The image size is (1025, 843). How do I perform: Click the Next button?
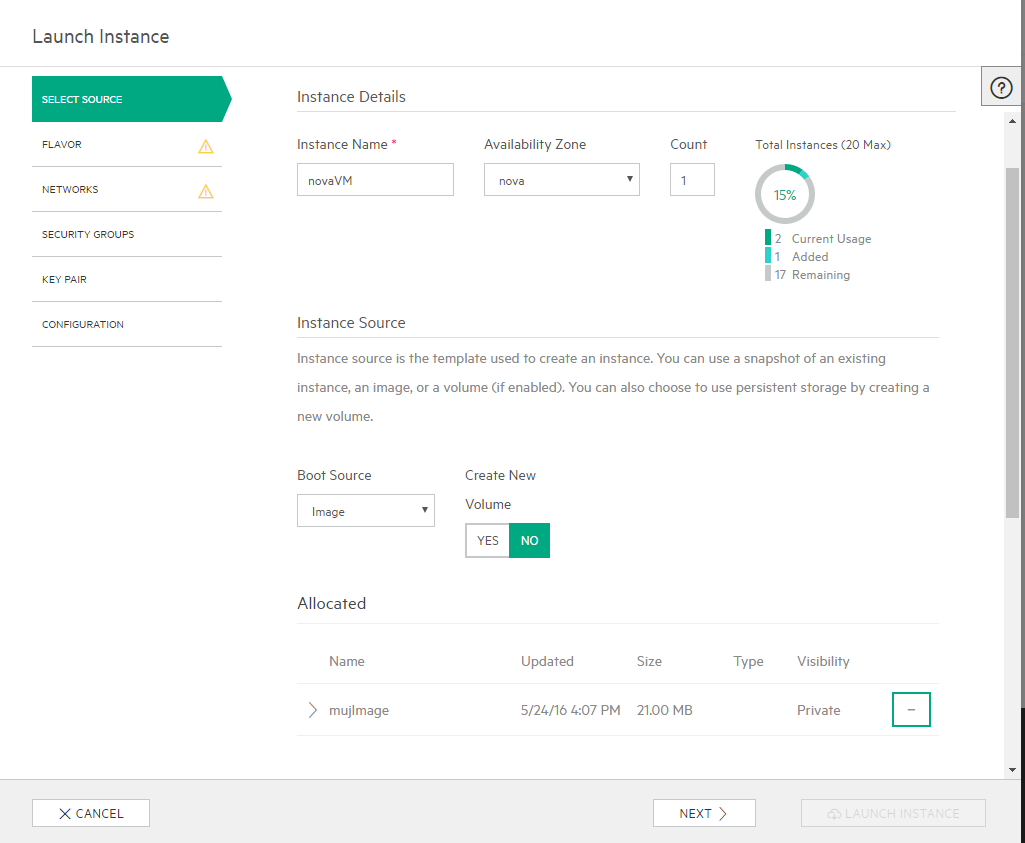[704, 813]
